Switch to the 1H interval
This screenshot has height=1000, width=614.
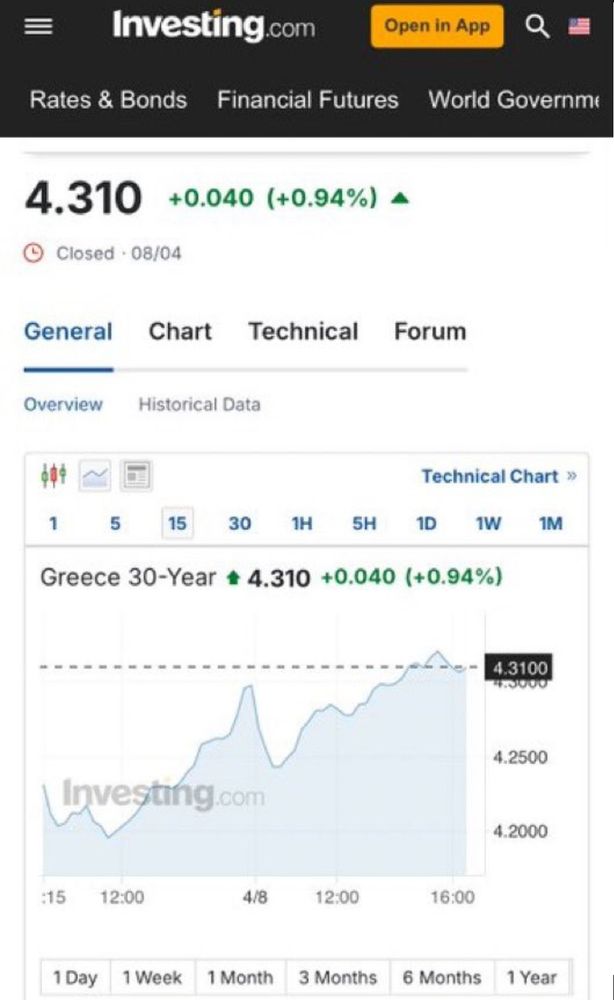point(302,524)
